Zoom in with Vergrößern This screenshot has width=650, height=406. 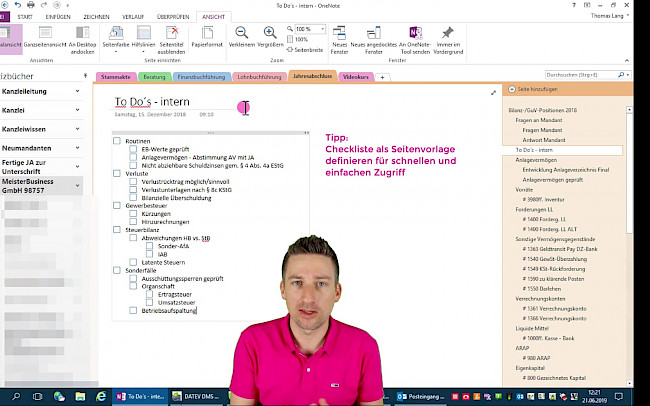coord(270,37)
